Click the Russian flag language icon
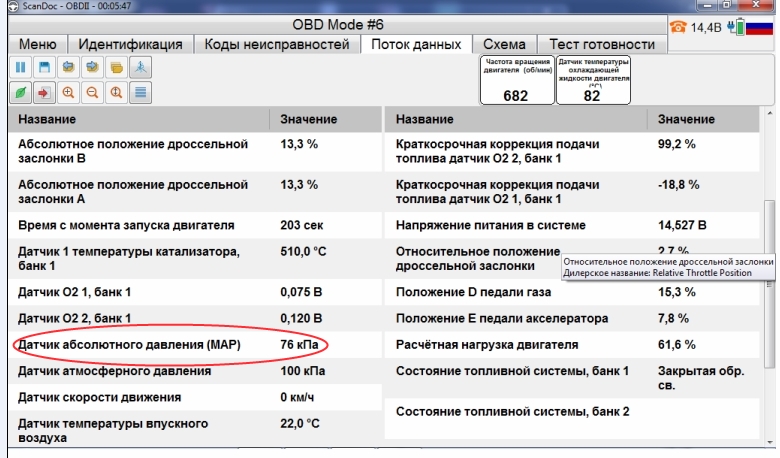780x458 pixels. click(x=759, y=27)
